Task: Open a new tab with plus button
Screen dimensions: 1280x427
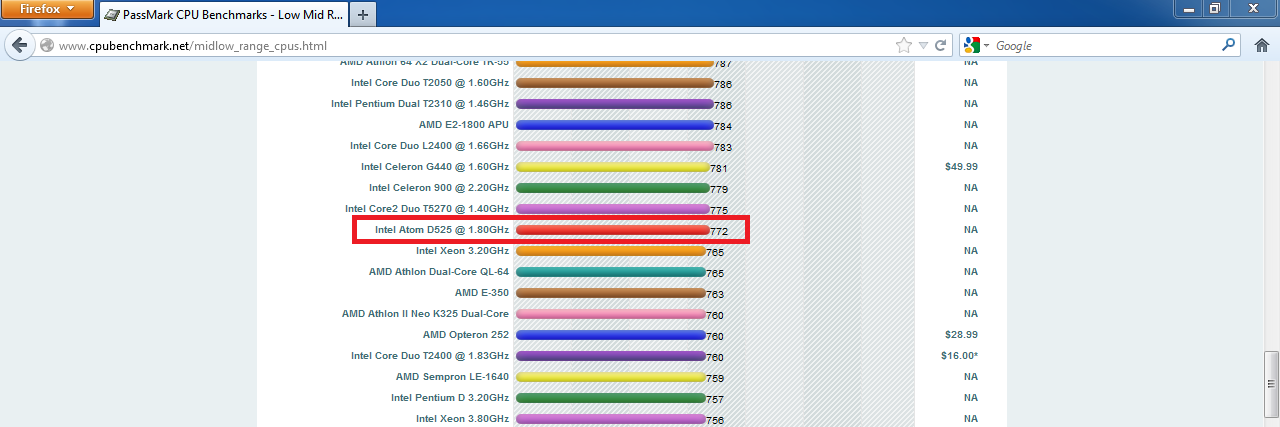Action: pos(362,15)
